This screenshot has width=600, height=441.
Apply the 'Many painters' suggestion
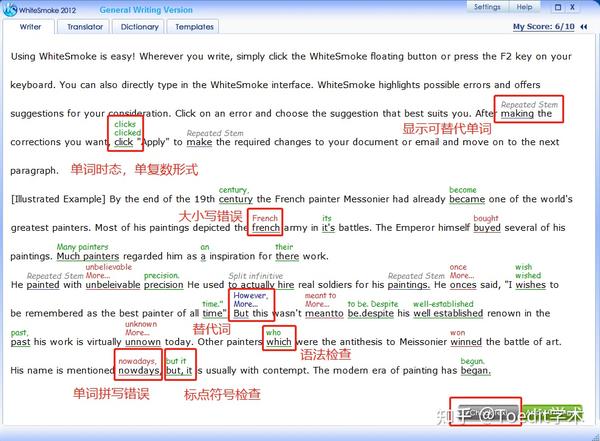(82, 247)
